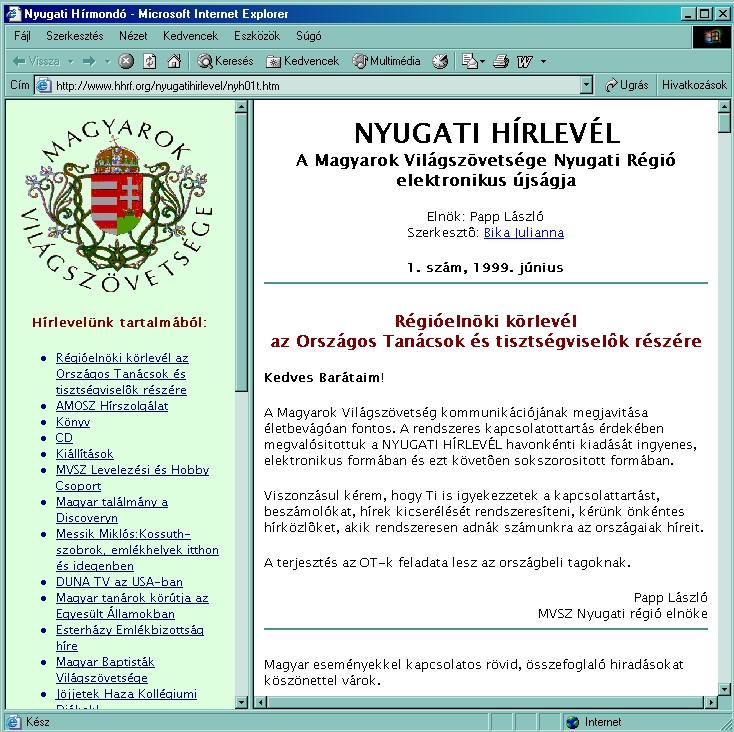Click left frame scroll up arrow
This screenshot has height=732, width=734.
coord(241,107)
